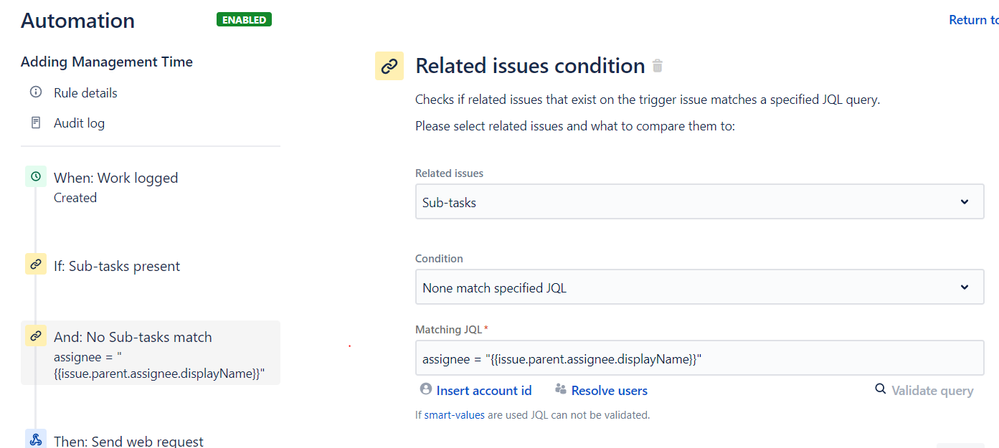Click Insert account id link
The height and width of the screenshot is (448, 999).
tap(483, 390)
